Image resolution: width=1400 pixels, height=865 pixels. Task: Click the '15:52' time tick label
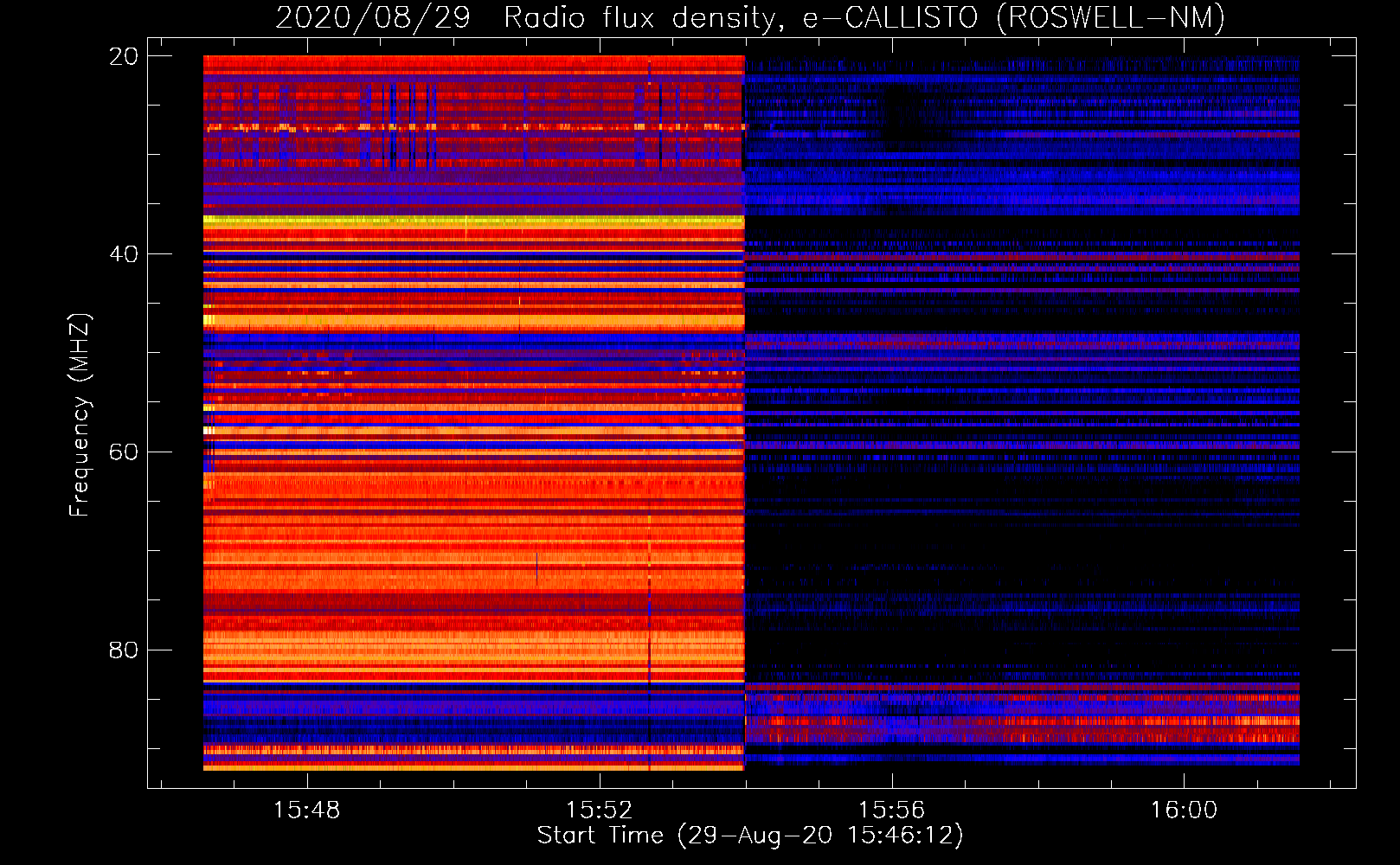point(599,811)
